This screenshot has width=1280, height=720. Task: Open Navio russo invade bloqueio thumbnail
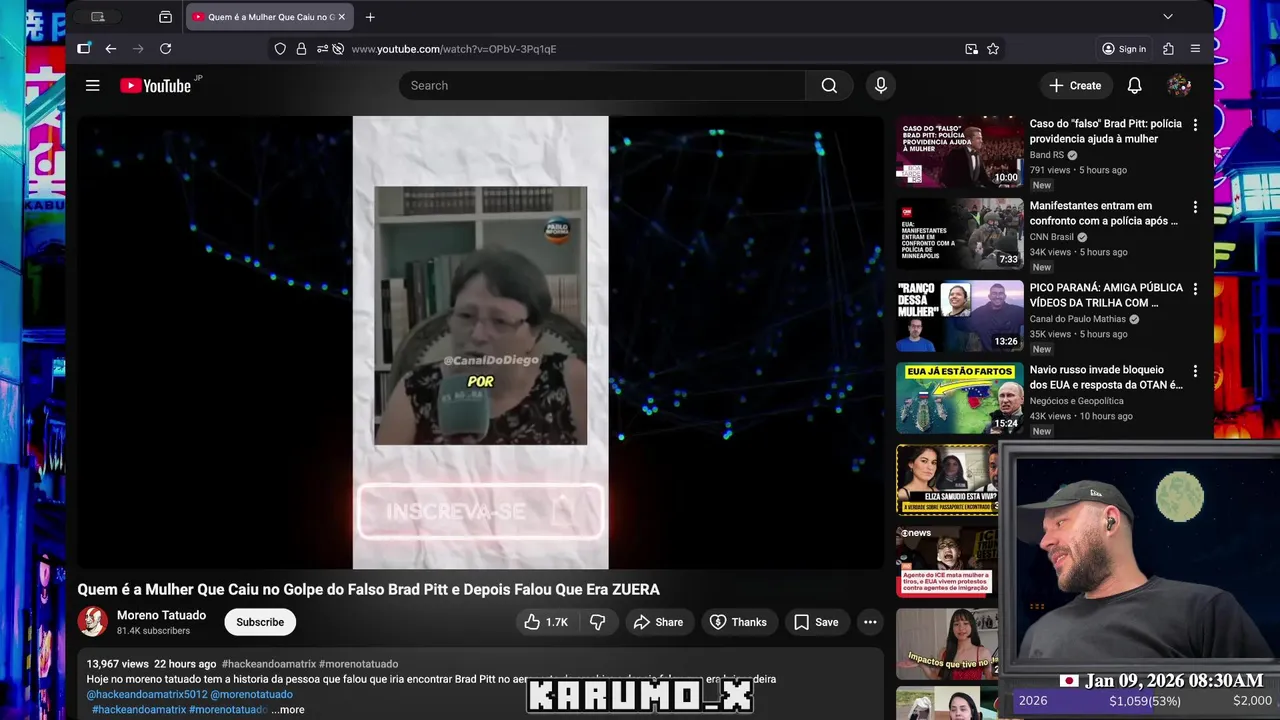point(960,398)
